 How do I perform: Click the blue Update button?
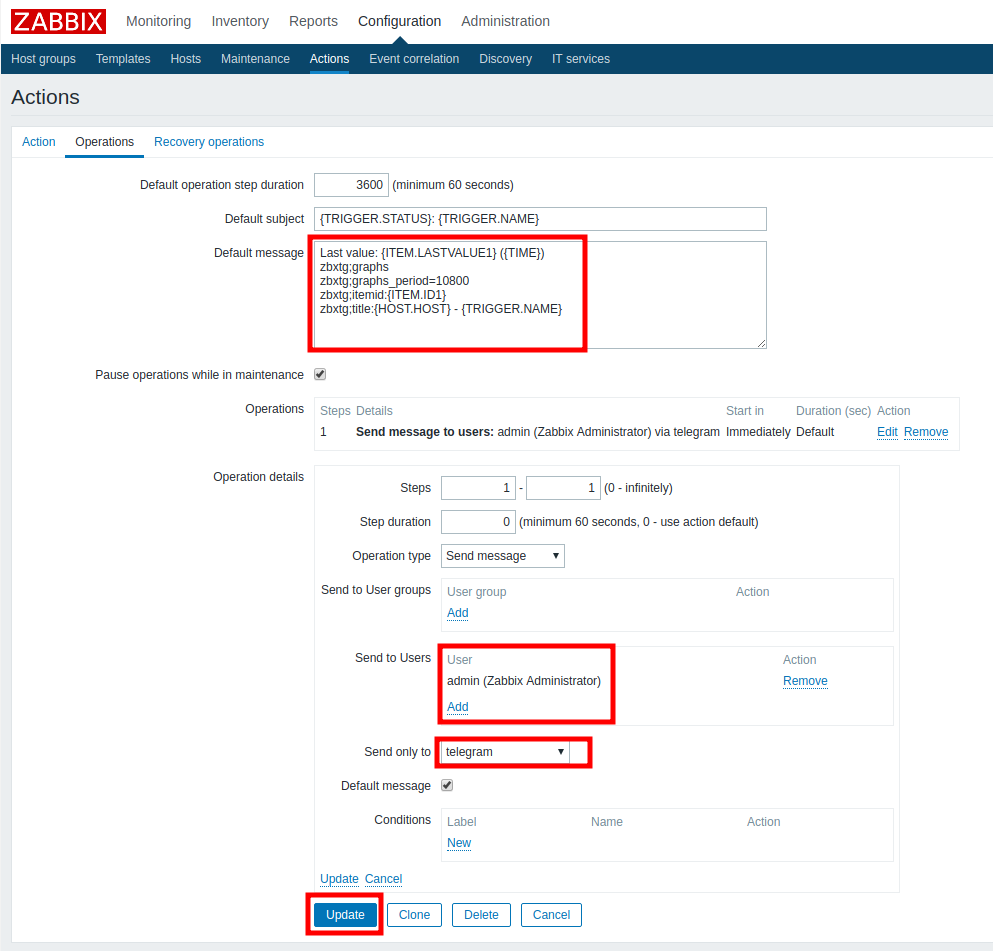tap(345, 915)
